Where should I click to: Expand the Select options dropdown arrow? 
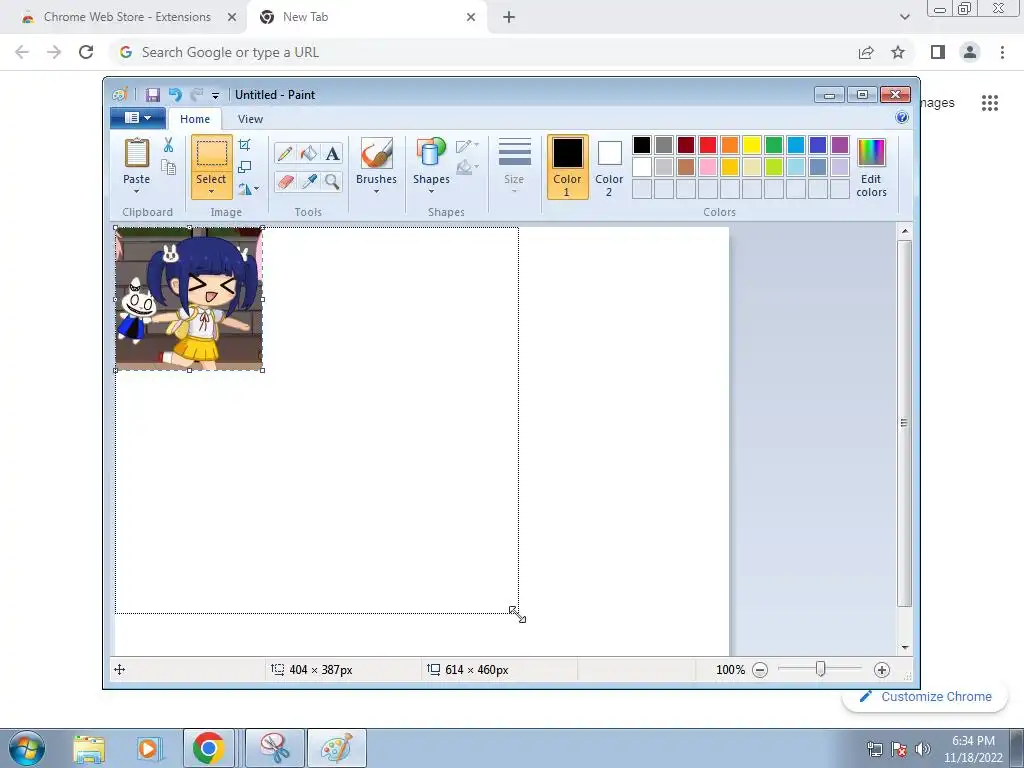click(x=212, y=192)
